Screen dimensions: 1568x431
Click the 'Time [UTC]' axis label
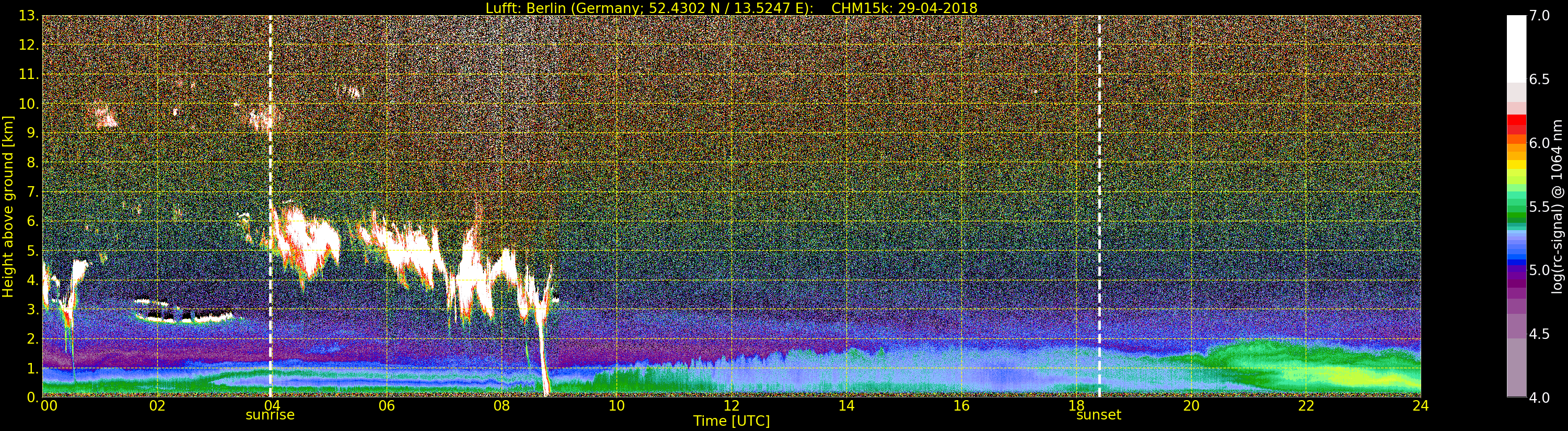731,421
